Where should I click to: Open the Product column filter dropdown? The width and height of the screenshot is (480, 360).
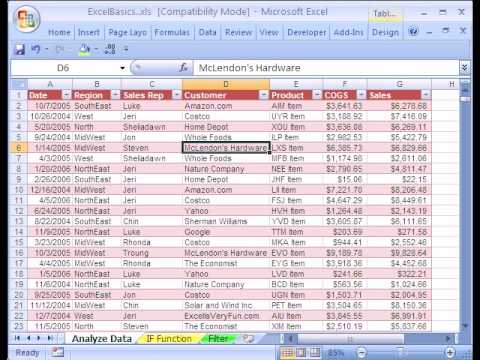(317, 95)
